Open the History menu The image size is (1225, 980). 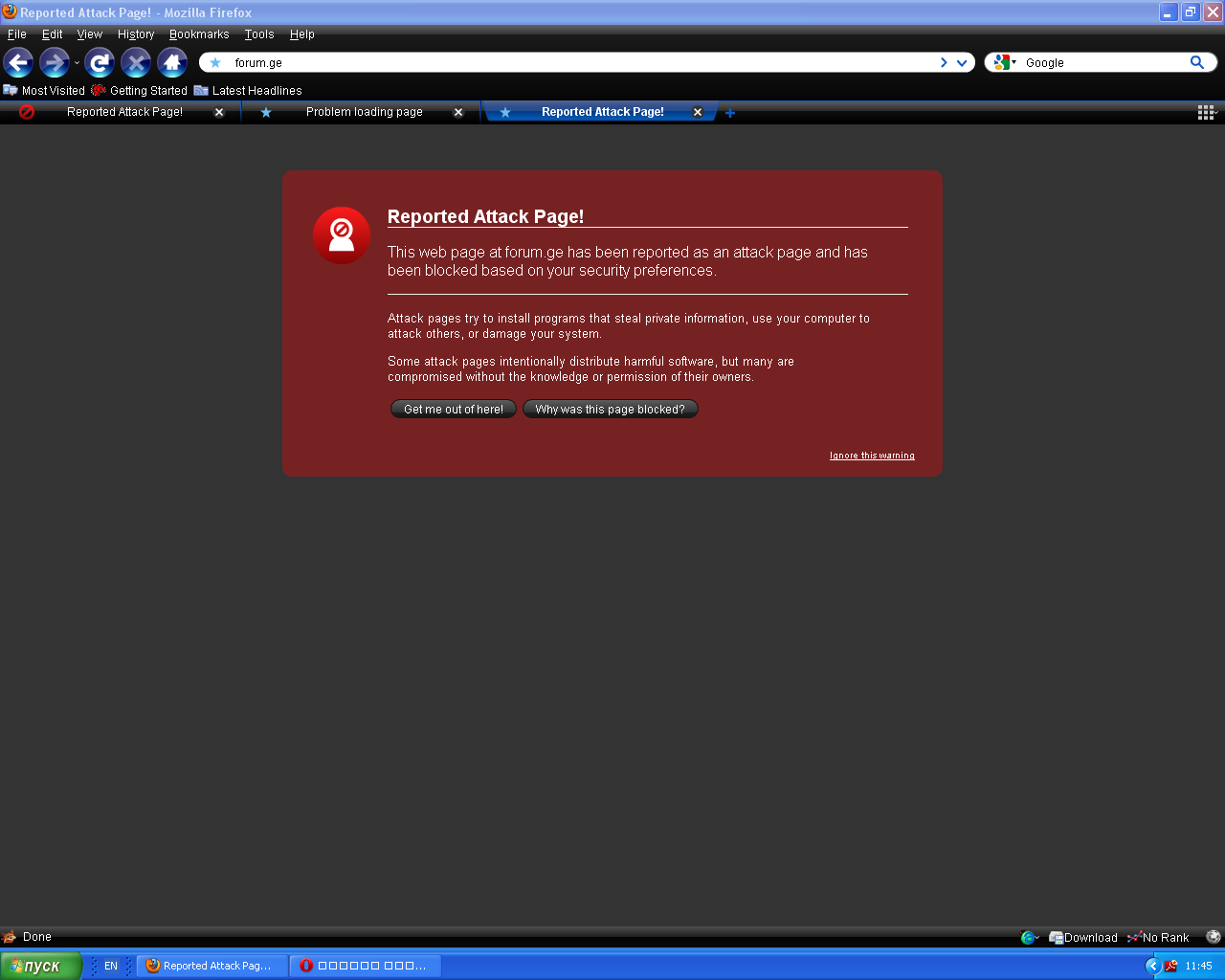coord(136,34)
